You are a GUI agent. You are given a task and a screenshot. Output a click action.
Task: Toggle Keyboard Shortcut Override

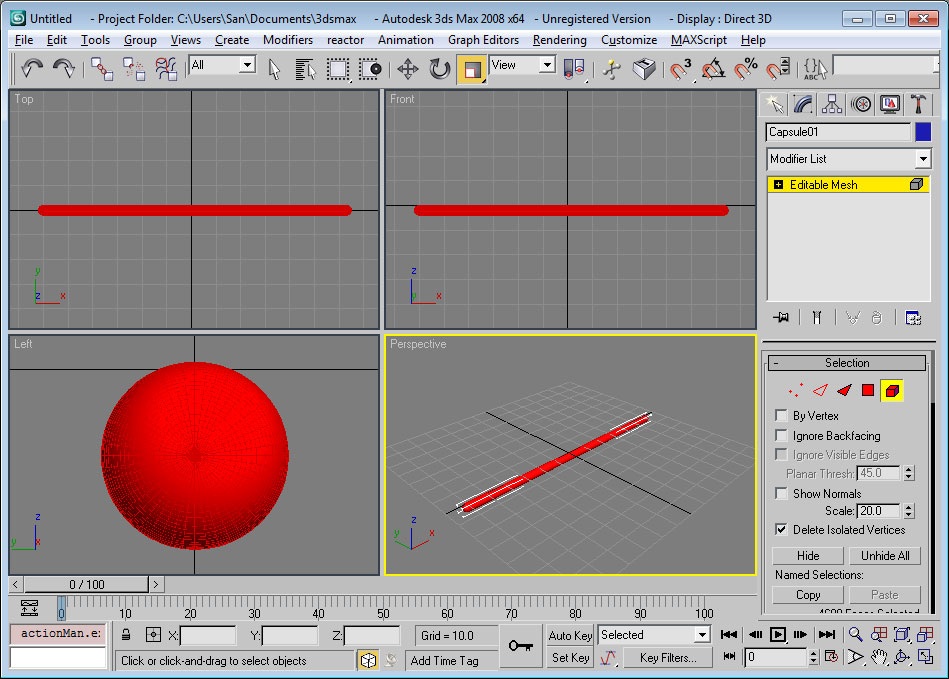pyautogui.click(x=644, y=68)
